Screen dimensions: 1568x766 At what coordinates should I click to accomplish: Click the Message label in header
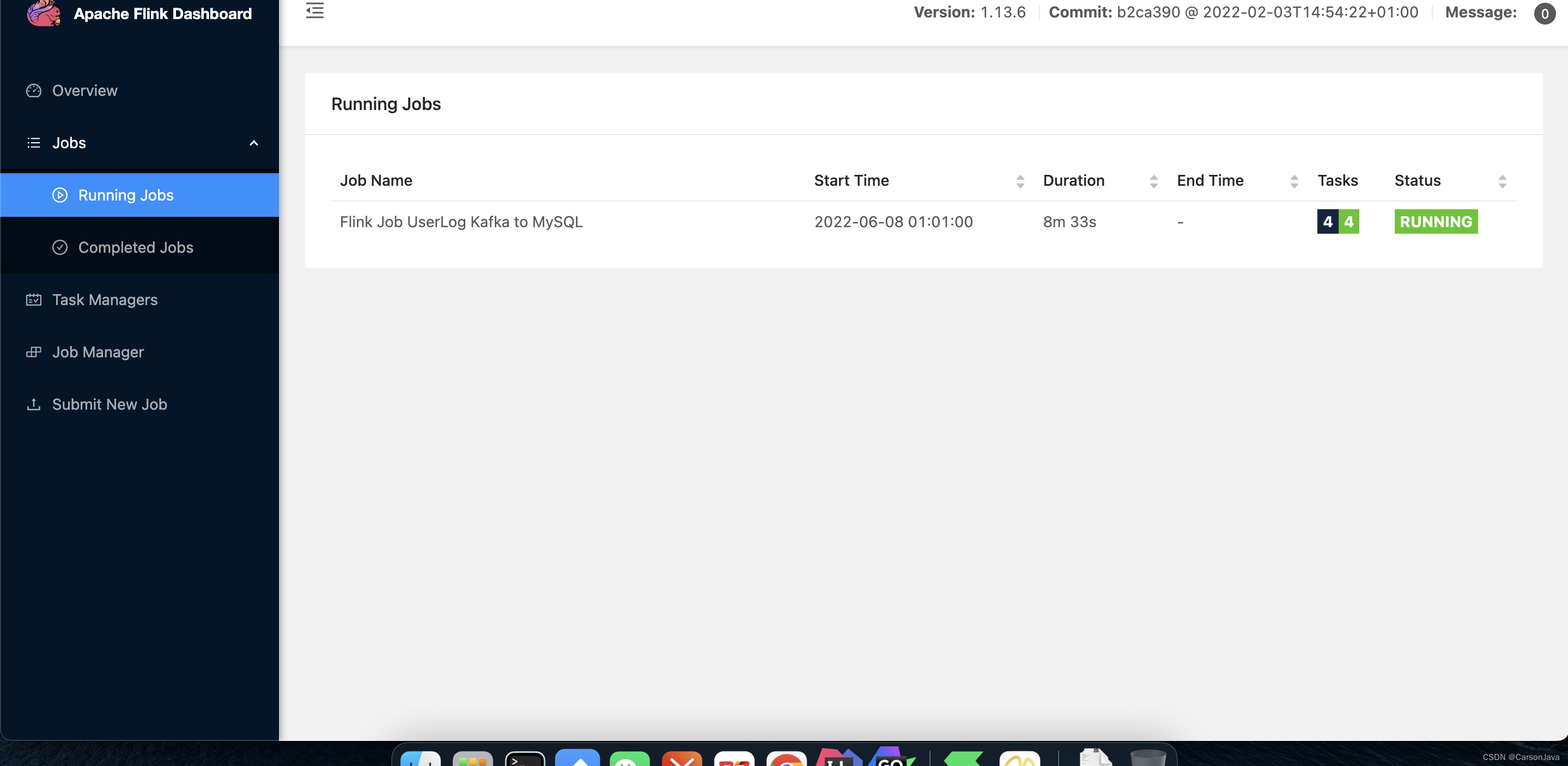1481,12
